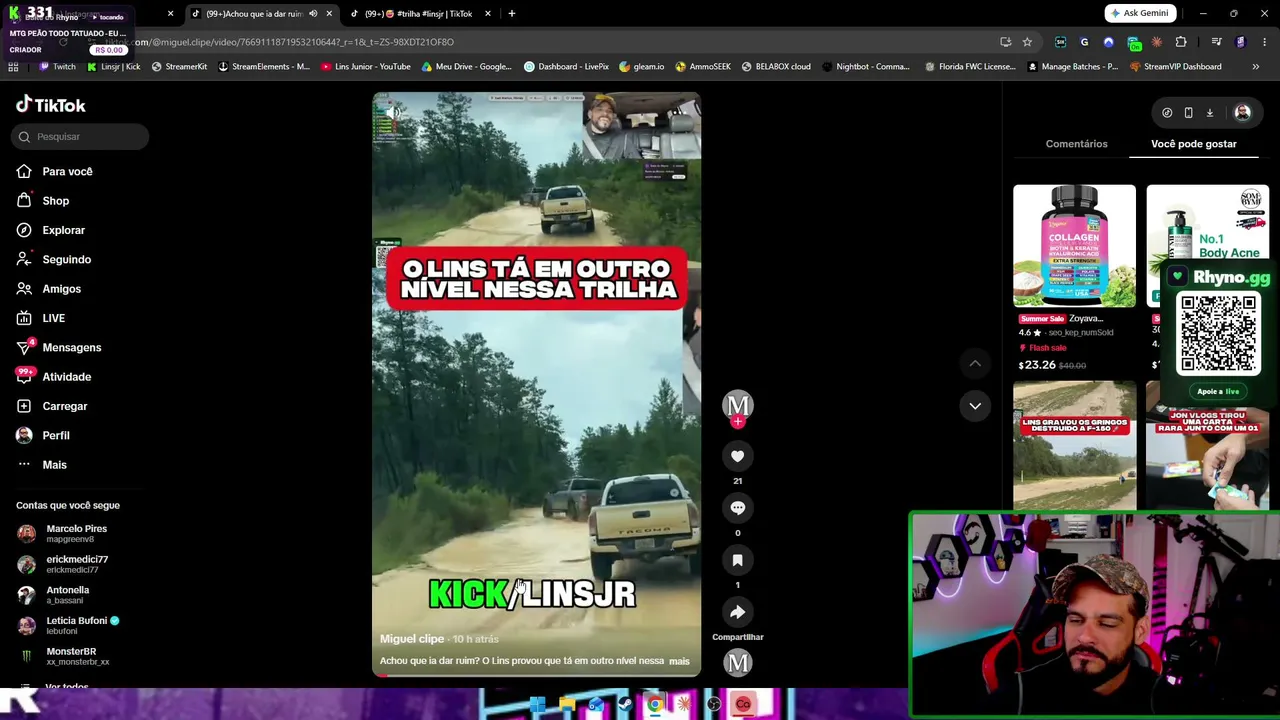Open the Chrome three-dot menu

click(1265, 42)
